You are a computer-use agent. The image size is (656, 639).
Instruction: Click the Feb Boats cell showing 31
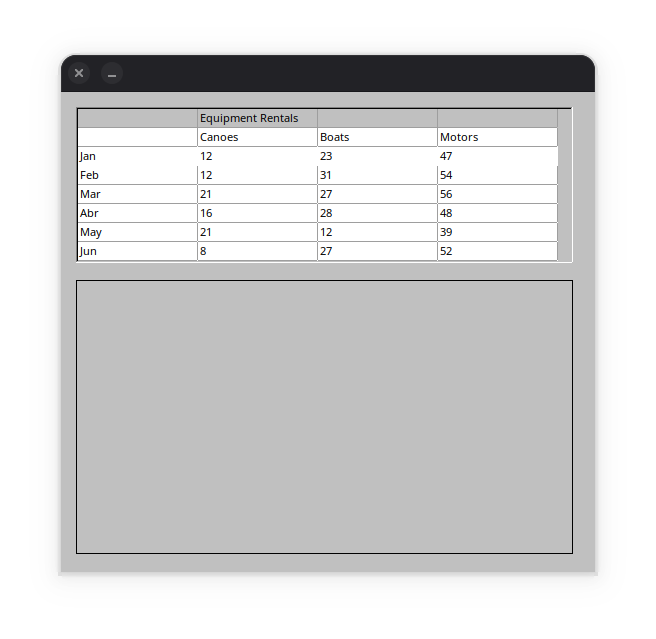pos(377,175)
